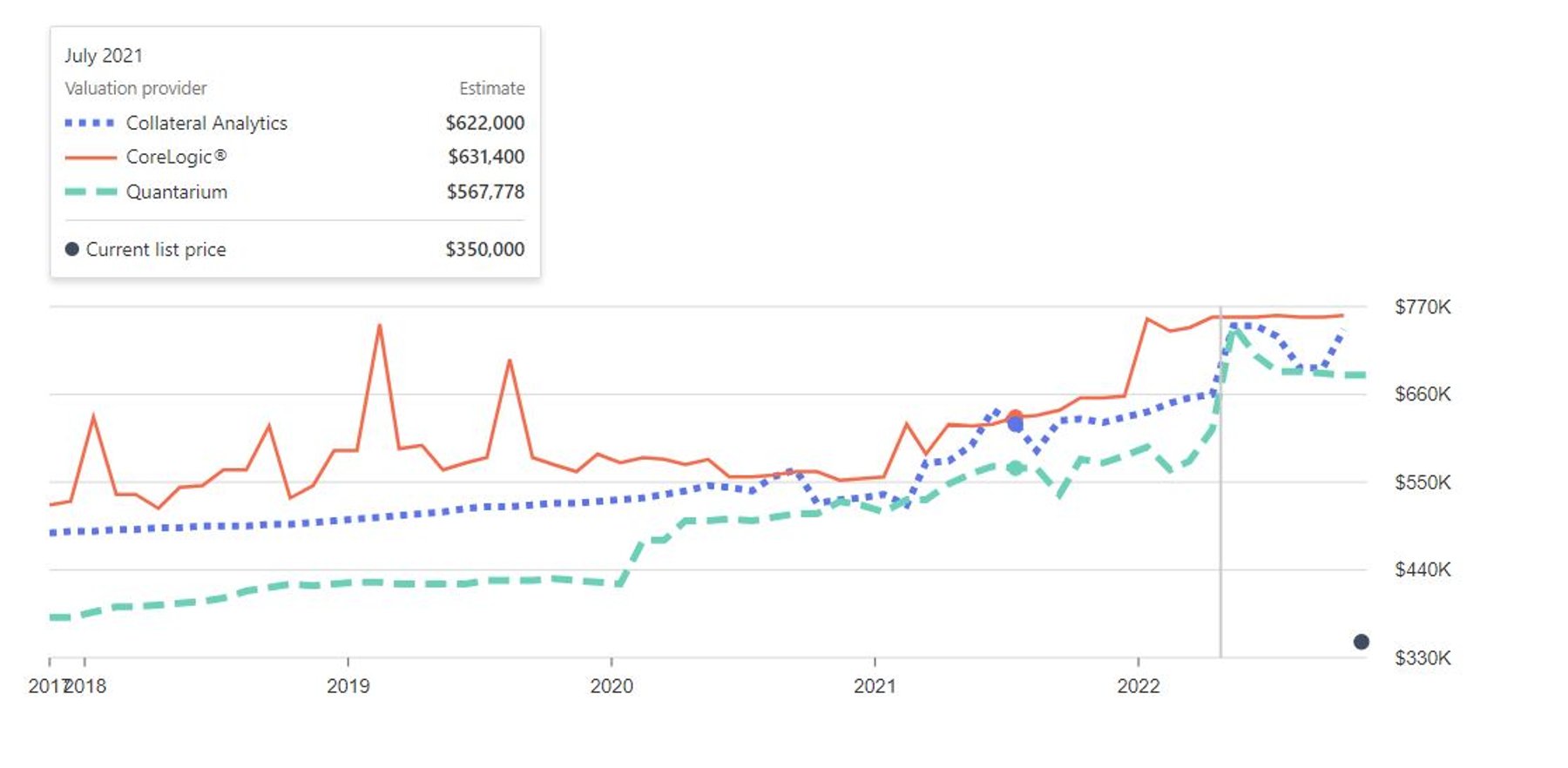The width and height of the screenshot is (1568, 768).
Task: Click the July 2021 tooltip heading
Action: pyautogui.click(x=104, y=56)
